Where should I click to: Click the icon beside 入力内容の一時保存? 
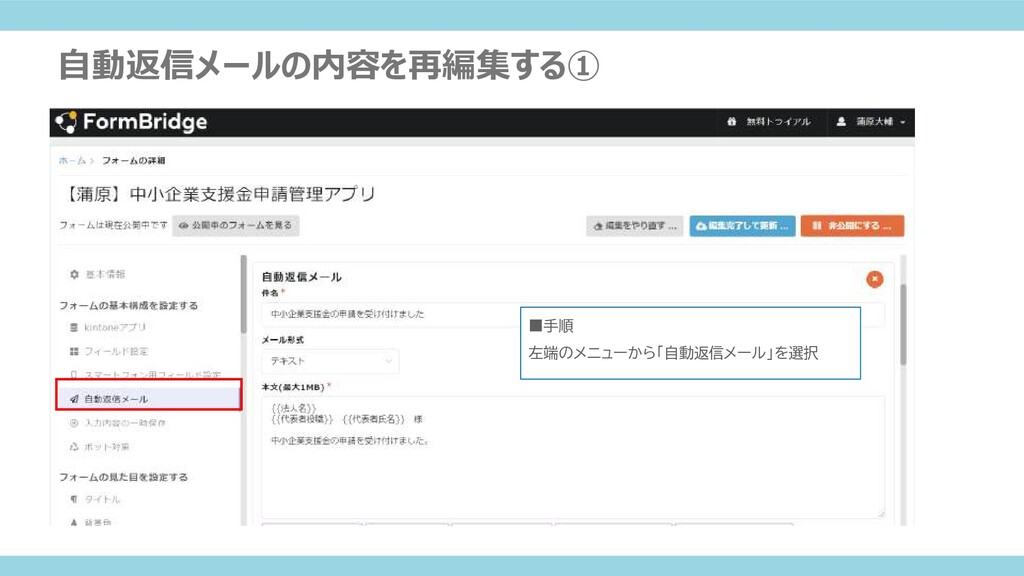pyautogui.click(x=74, y=423)
